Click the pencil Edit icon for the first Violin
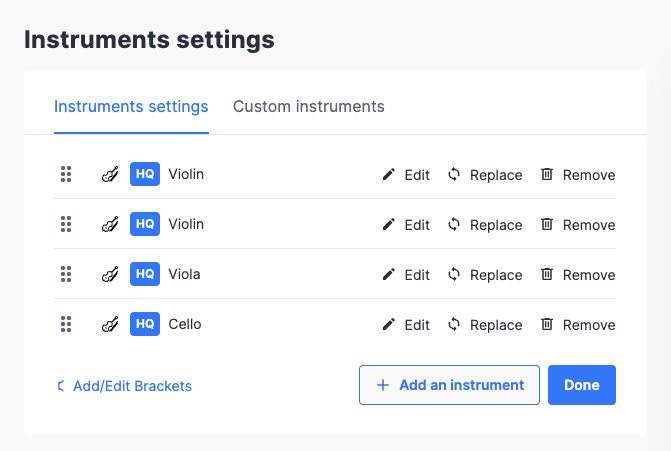 tap(389, 175)
